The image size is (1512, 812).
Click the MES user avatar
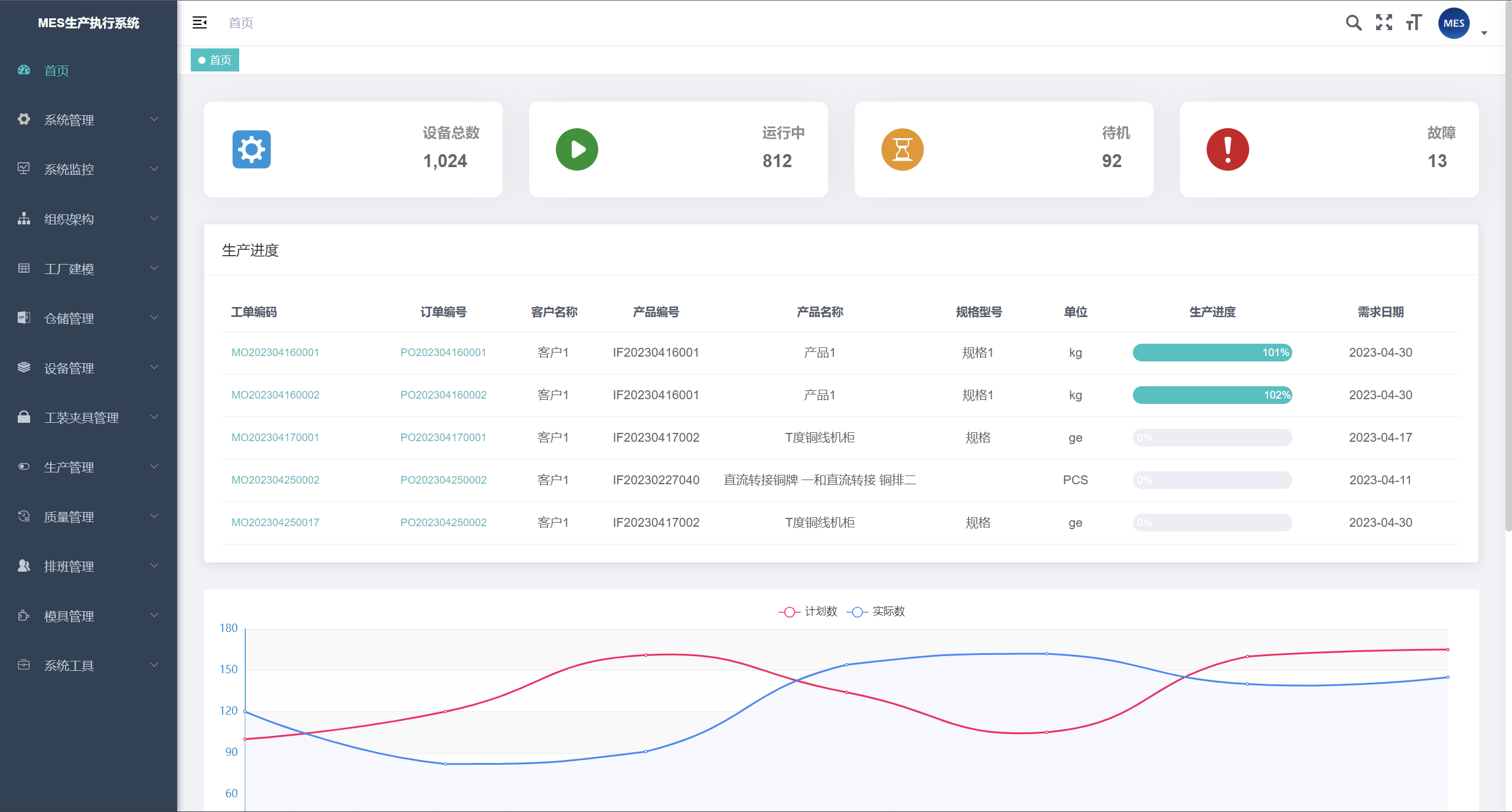click(x=1454, y=23)
